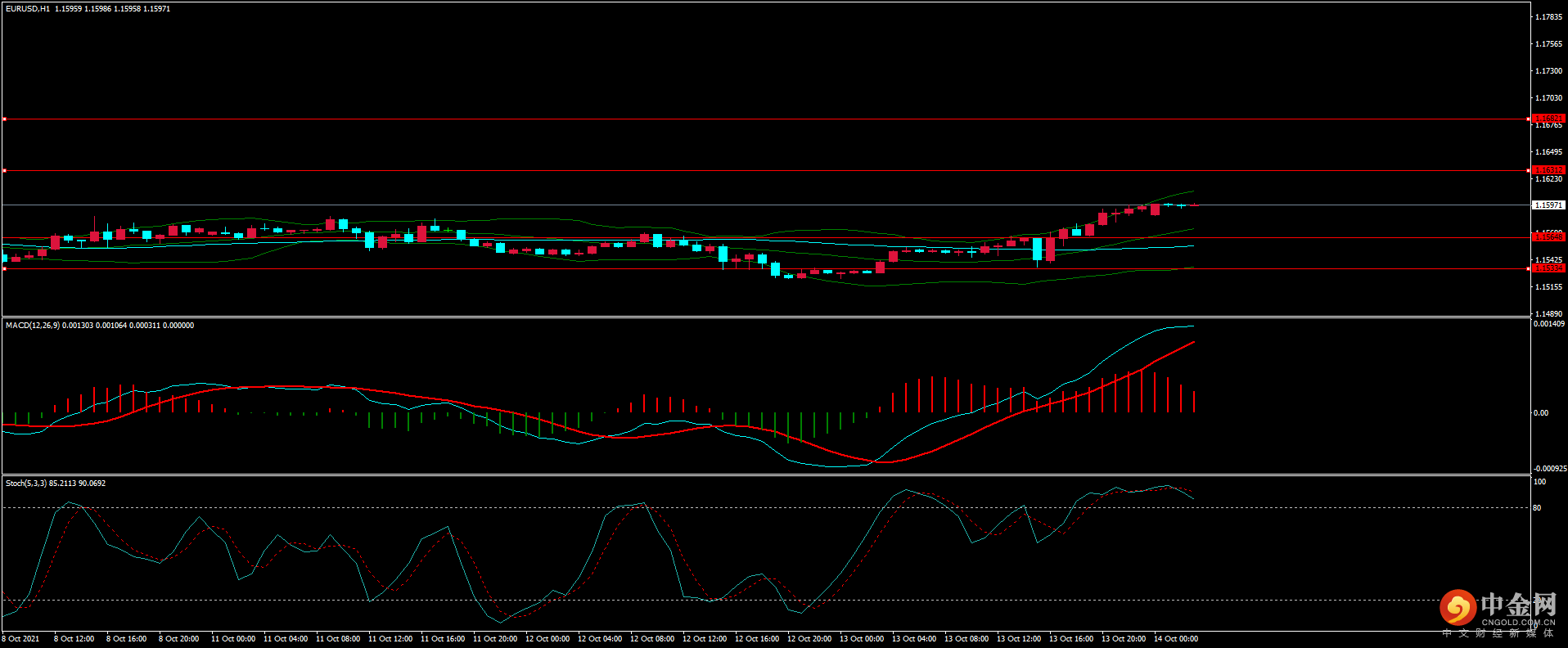Click the red 1.15648 price tag
1568x648 pixels.
point(1548,237)
